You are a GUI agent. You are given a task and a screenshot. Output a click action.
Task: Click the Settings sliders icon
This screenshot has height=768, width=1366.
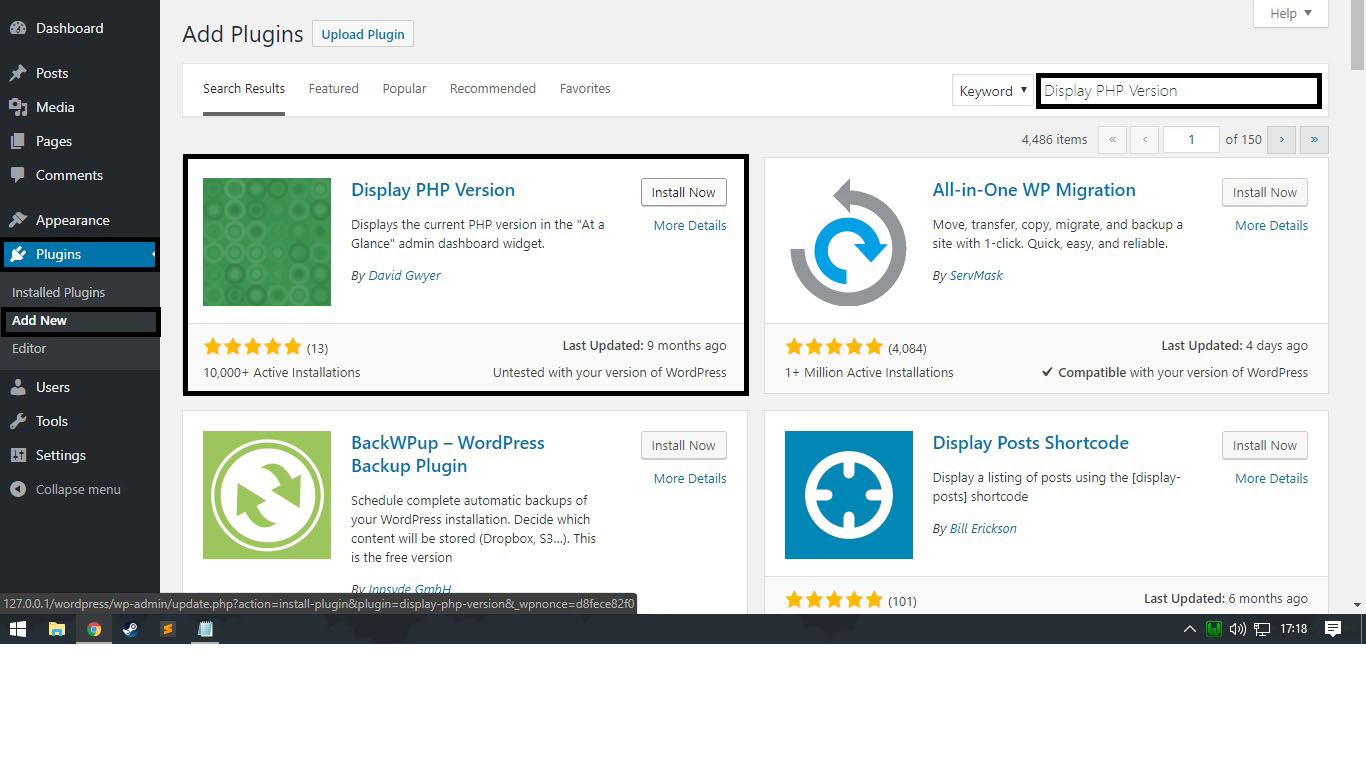click(x=18, y=455)
